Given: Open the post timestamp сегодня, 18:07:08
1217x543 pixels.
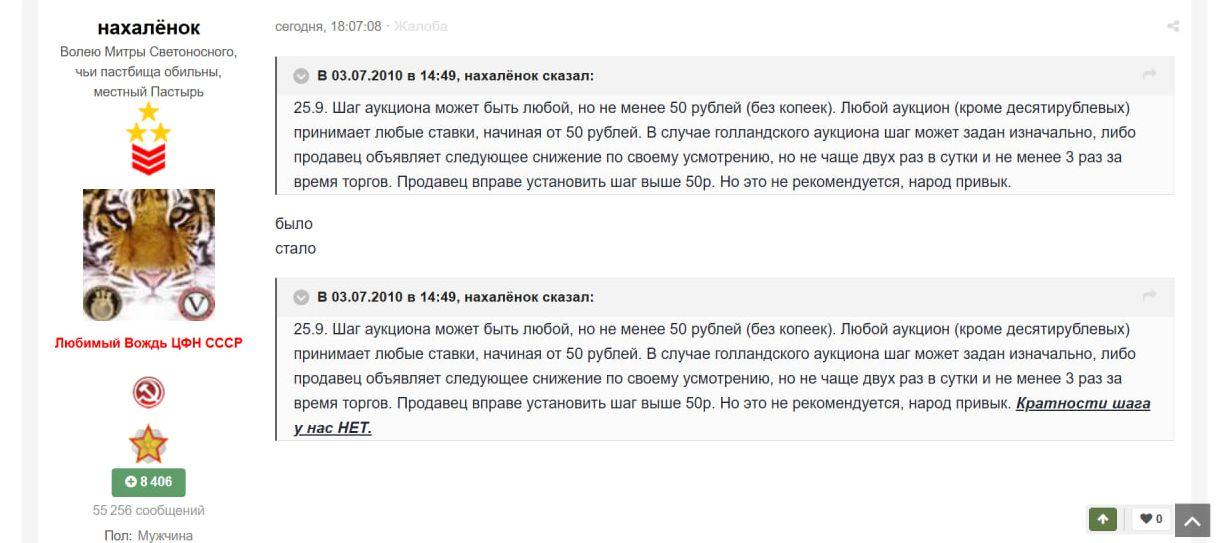Looking at the screenshot, I should click(x=328, y=25).
